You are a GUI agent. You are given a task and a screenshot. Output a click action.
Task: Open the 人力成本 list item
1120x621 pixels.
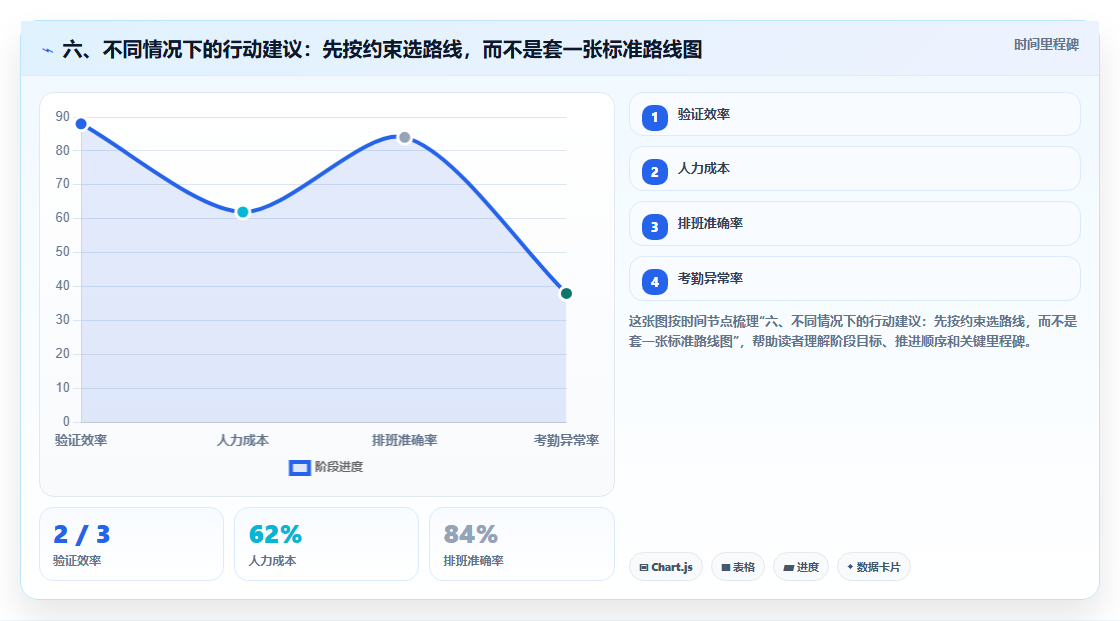854,169
